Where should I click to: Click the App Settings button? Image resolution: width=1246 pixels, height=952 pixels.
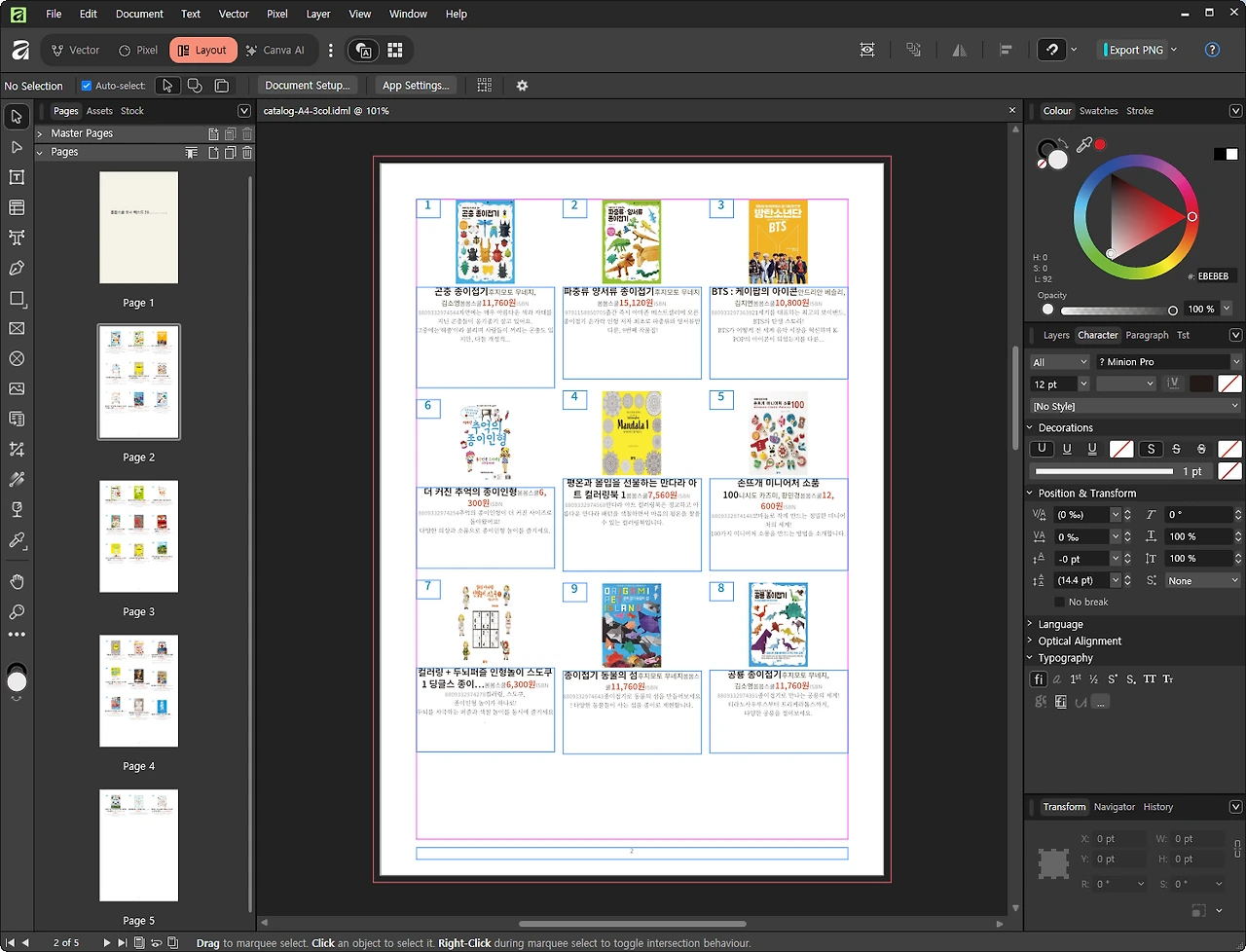[x=416, y=86]
